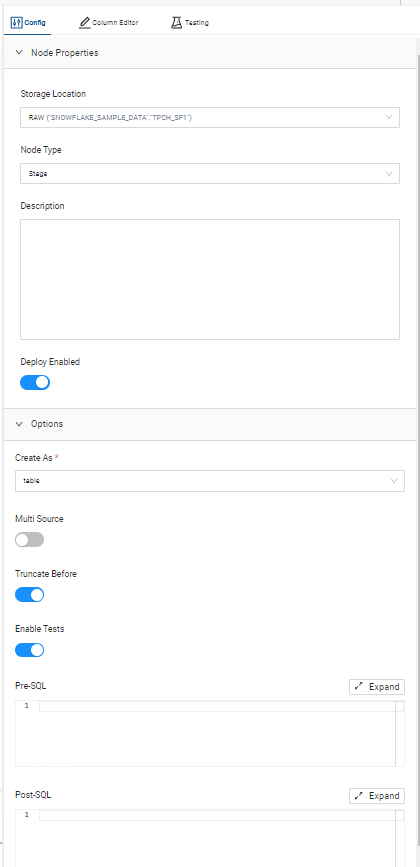Image resolution: width=420 pixels, height=867 pixels.
Task: Click the Config sliders icon
Action: (x=16, y=23)
